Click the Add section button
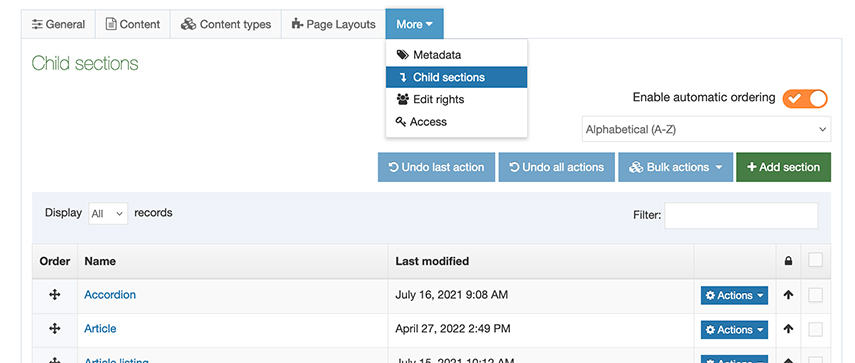Screen dimensions: 855x363 pyautogui.click(x=784, y=167)
